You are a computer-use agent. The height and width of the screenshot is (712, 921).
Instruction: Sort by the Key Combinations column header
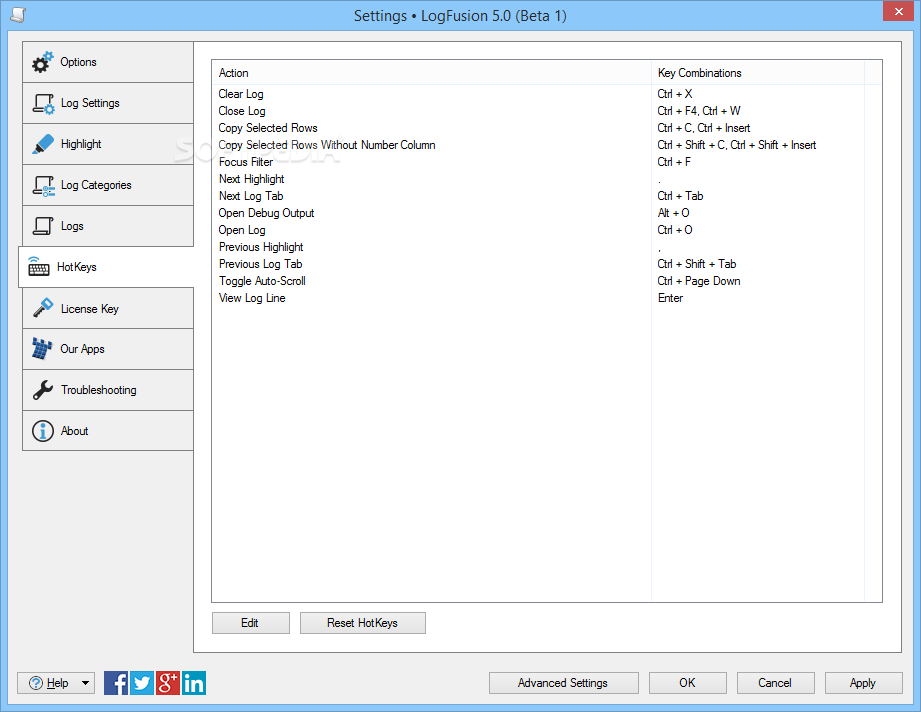(758, 73)
